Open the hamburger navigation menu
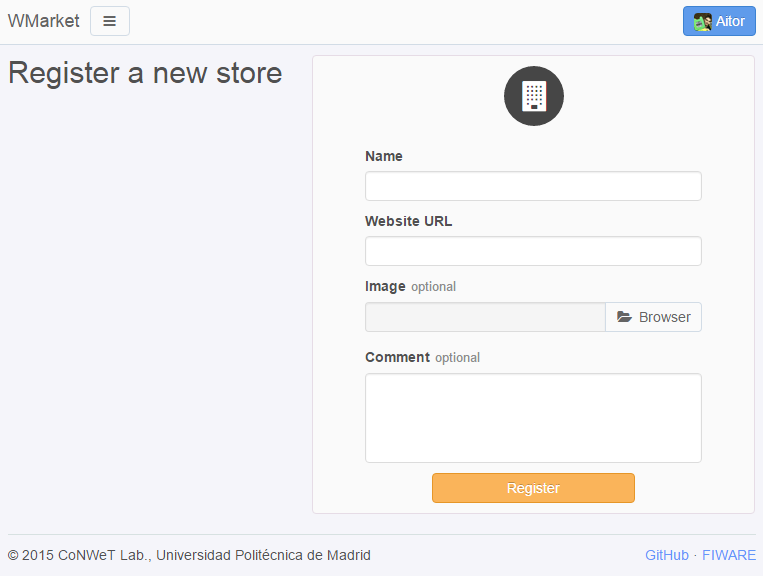This screenshot has width=763, height=576. point(110,21)
